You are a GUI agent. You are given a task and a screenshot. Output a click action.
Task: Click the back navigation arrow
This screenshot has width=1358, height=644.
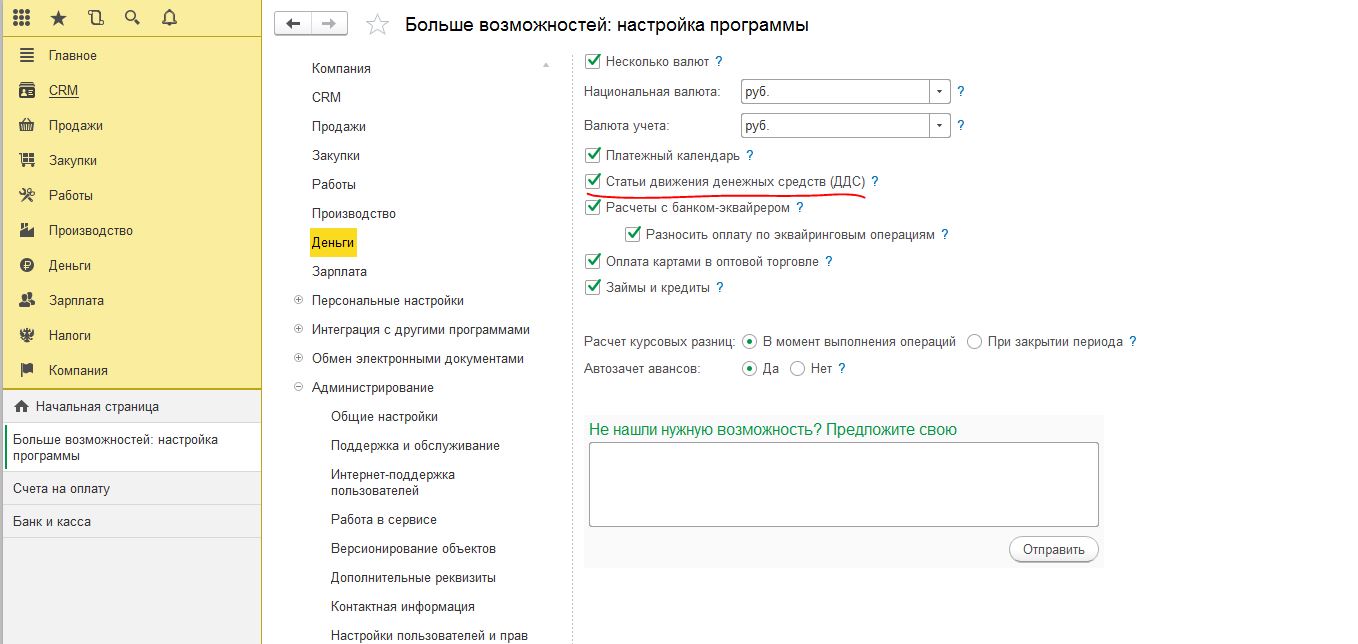(x=293, y=24)
